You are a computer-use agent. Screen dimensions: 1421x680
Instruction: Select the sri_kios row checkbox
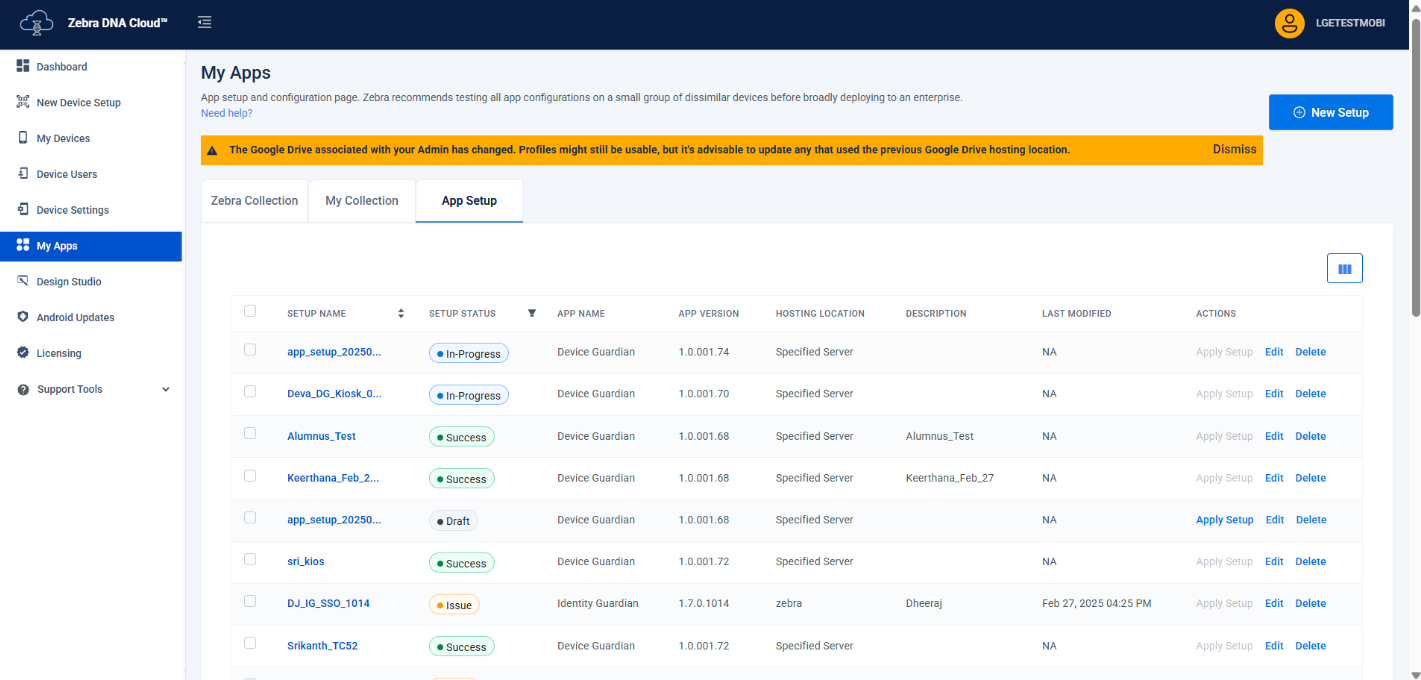250,560
